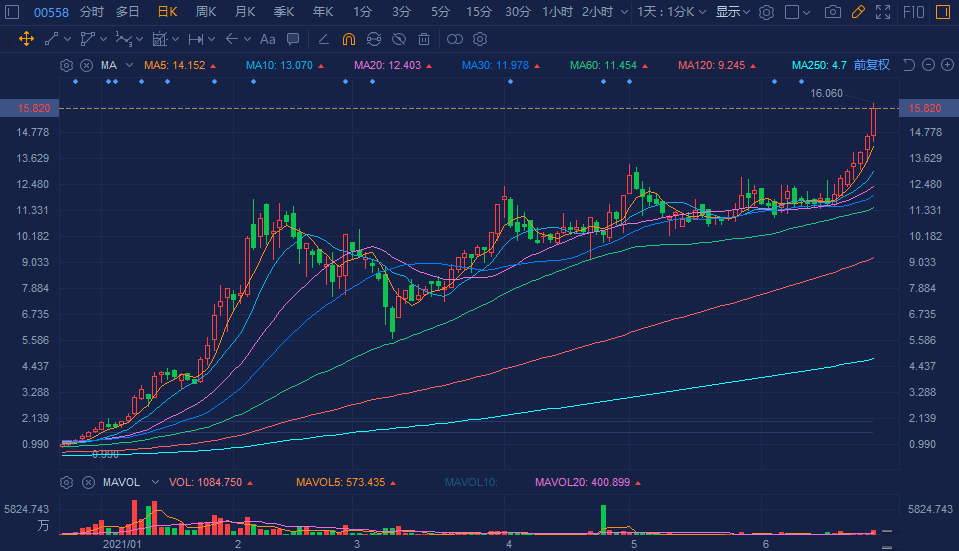Toggle the magnet snap tool

[x=349, y=39]
